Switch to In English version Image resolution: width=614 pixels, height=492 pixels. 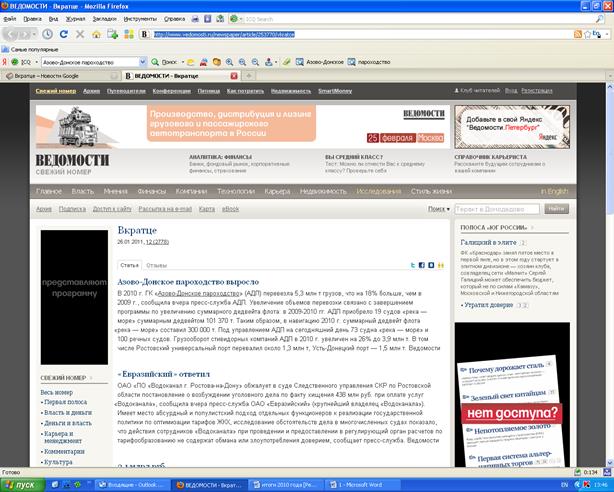[x=554, y=191]
